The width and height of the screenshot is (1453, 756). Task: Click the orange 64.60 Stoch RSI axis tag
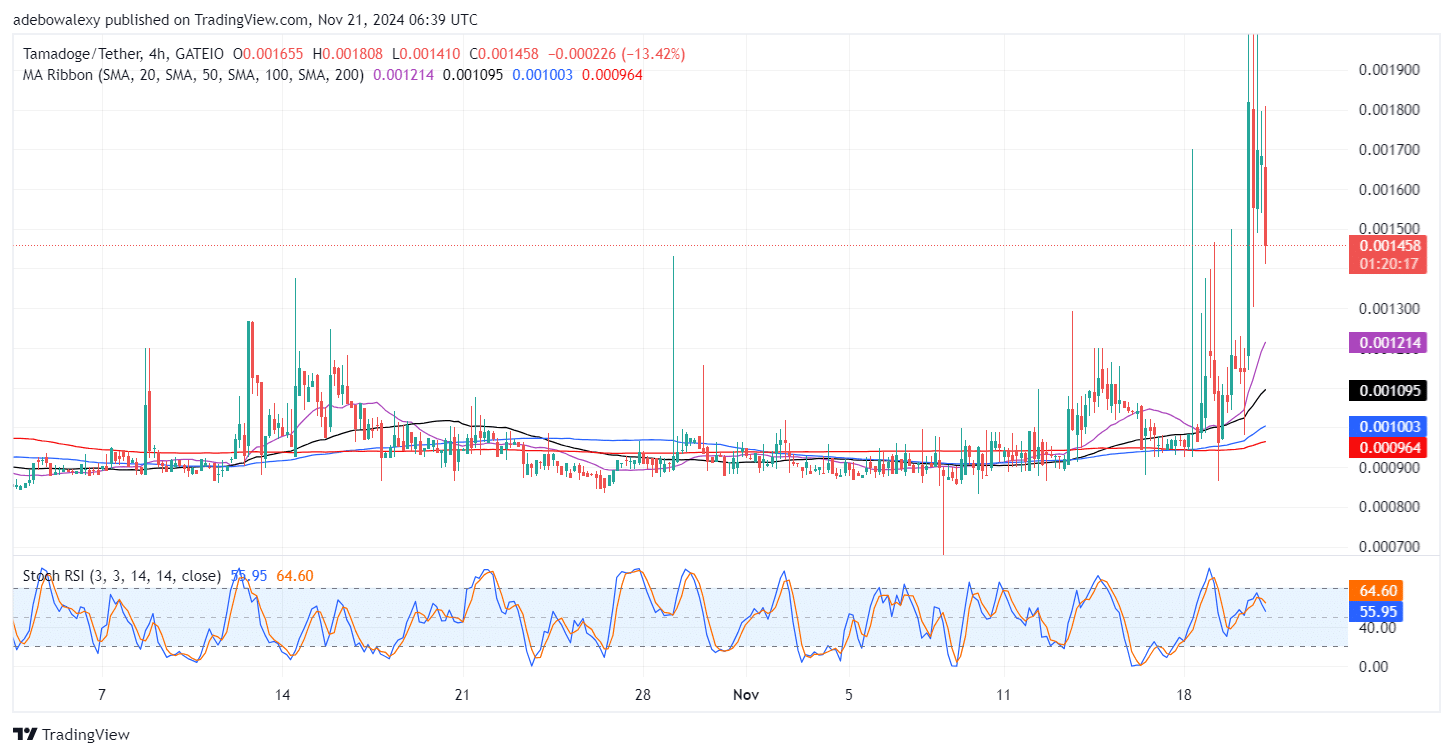[1377, 591]
